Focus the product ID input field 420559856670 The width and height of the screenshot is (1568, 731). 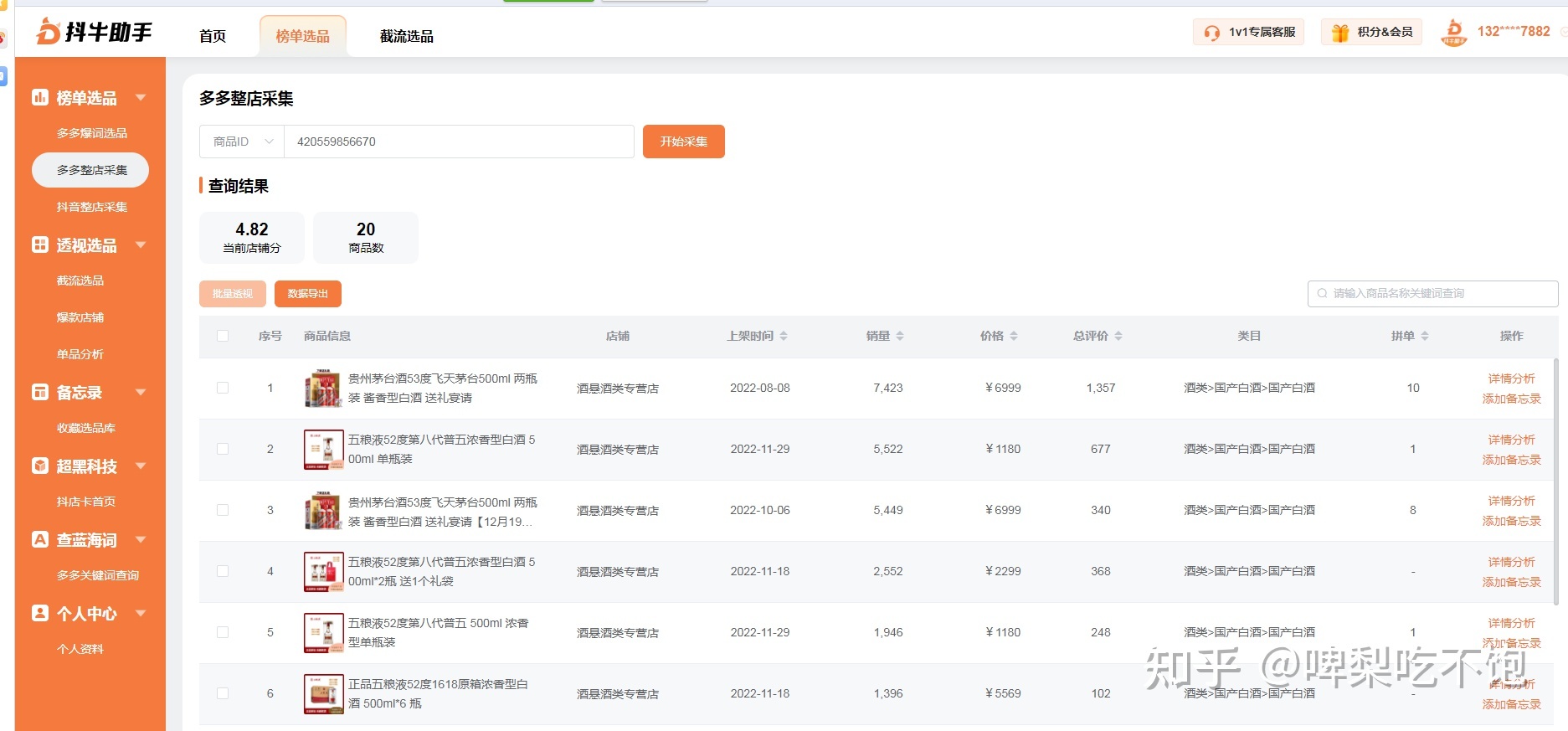point(459,142)
